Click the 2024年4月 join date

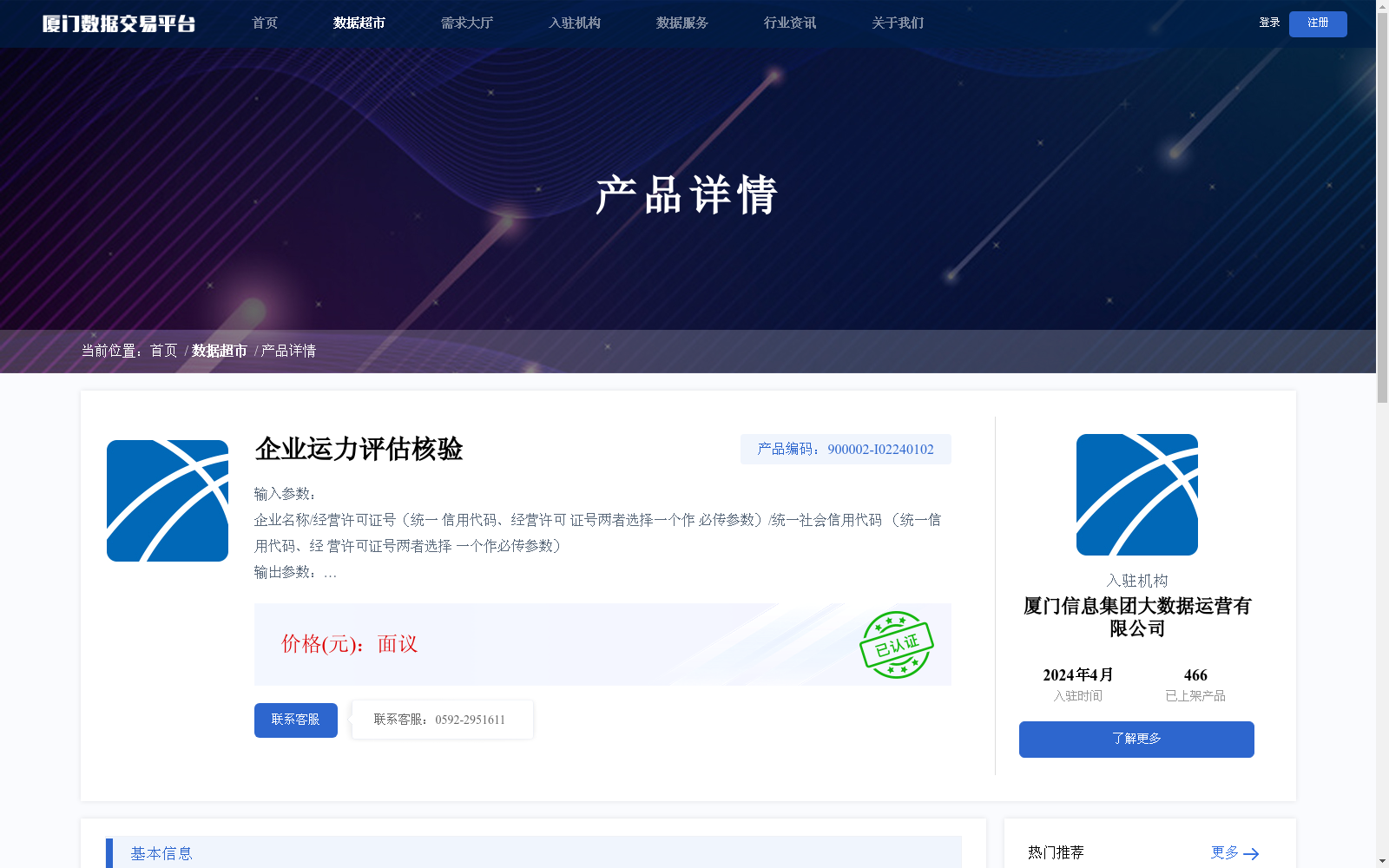pos(1078,675)
